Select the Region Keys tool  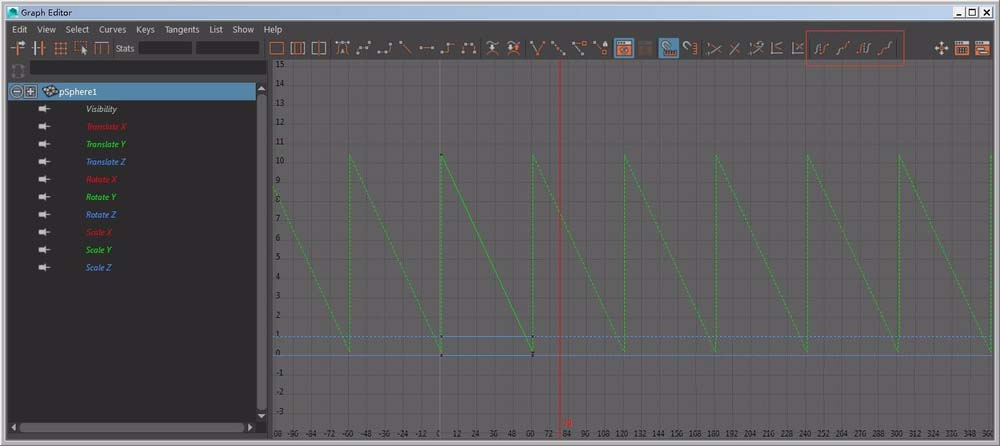click(80, 48)
